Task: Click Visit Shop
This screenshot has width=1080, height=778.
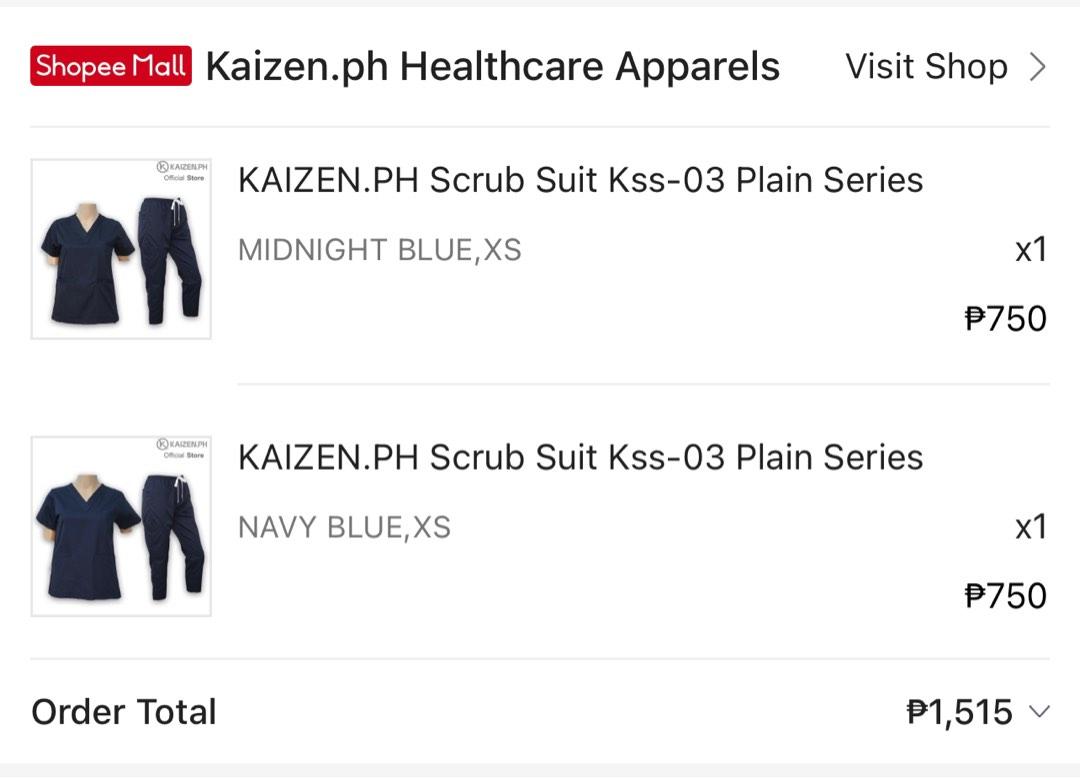Action: click(925, 66)
